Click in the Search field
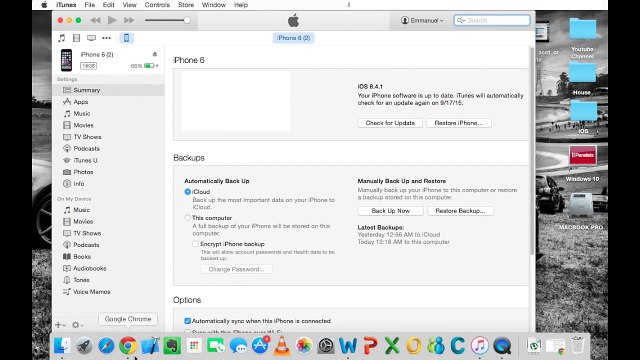 (492, 20)
